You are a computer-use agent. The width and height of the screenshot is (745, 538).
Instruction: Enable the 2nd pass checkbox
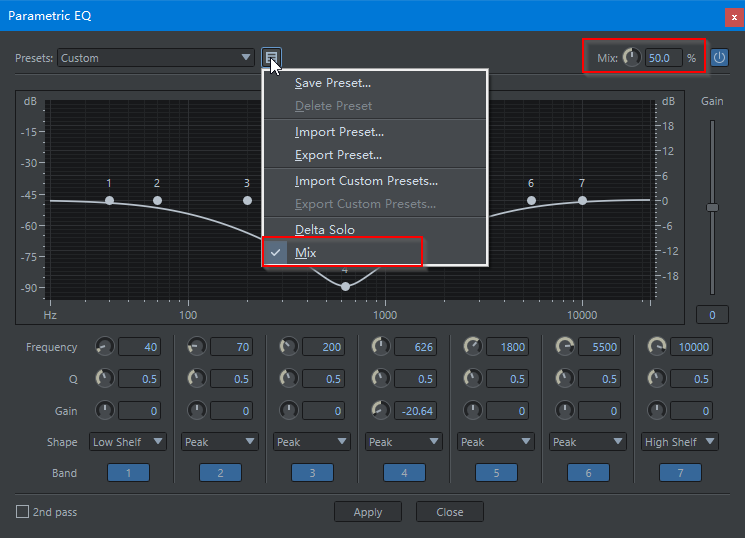pyautogui.click(x=22, y=512)
